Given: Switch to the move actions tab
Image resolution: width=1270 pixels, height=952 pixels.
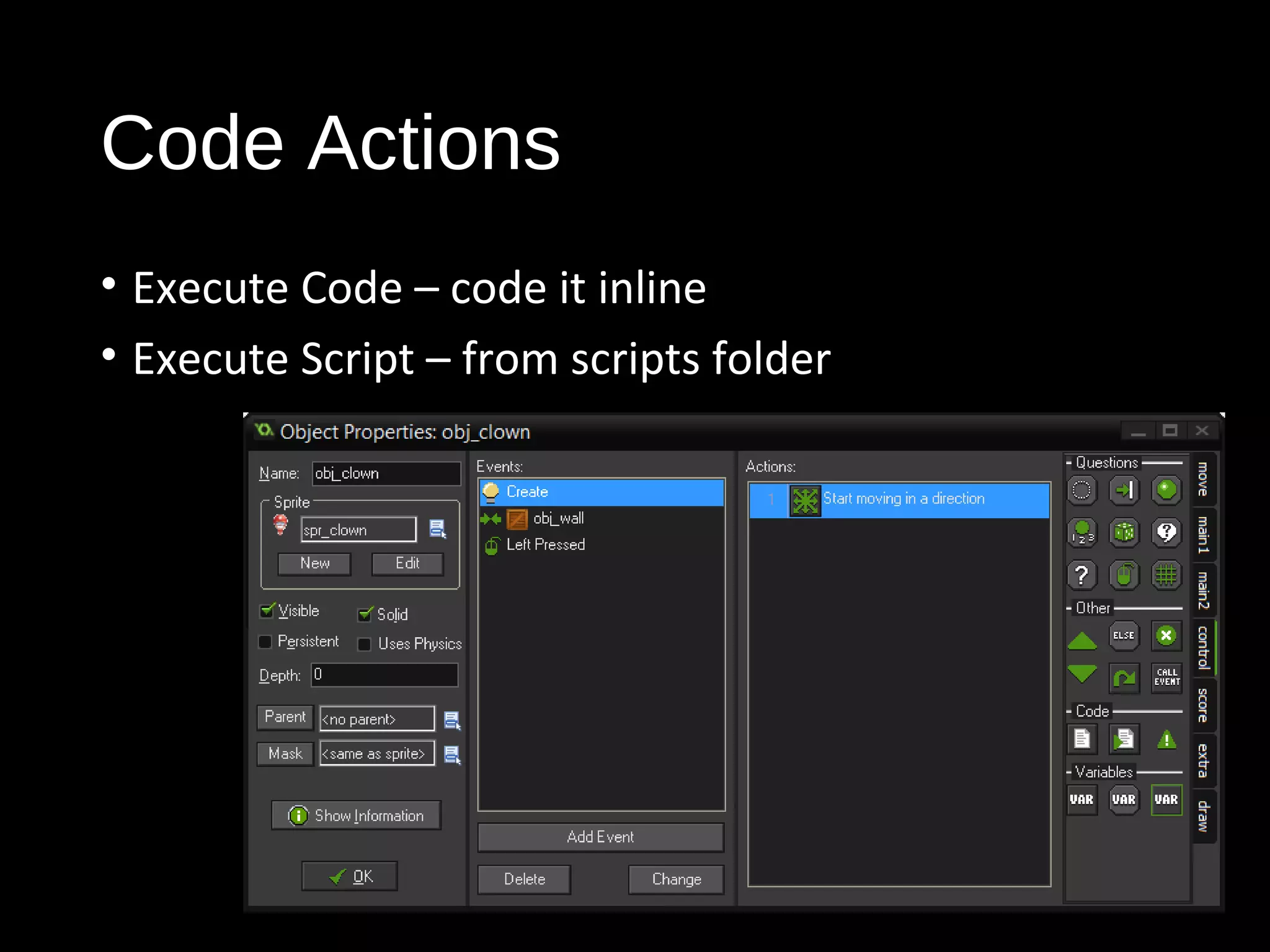Looking at the screenshot, I should pyautogui.click(x=1204, y=479).
